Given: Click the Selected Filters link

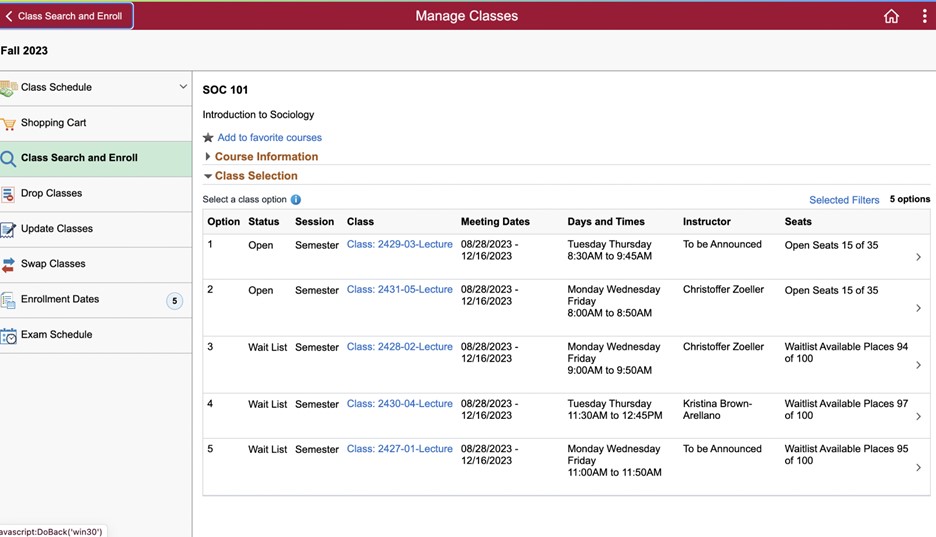Looking at the screenshot, I should click(844, 200).
